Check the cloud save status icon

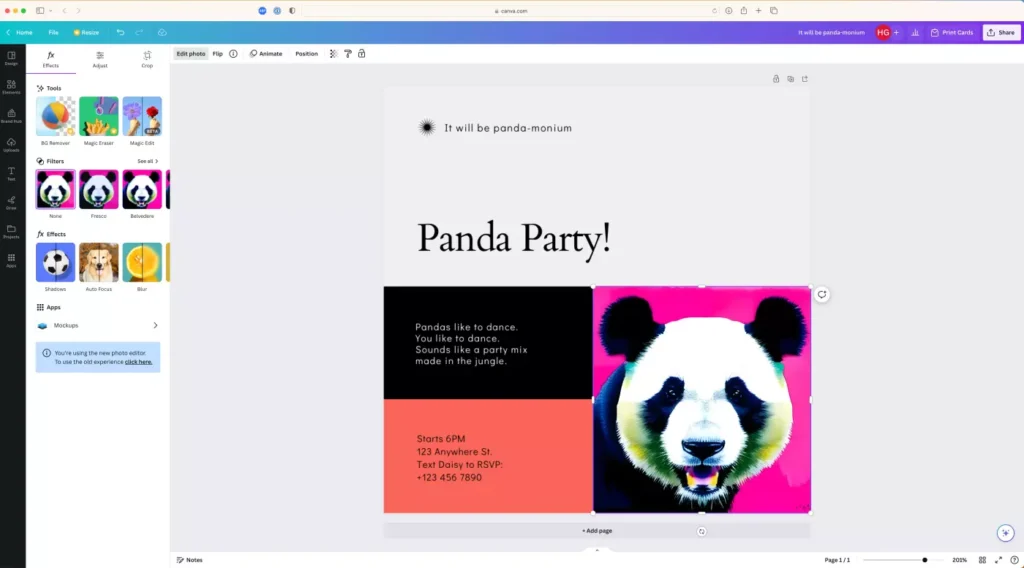162,32
